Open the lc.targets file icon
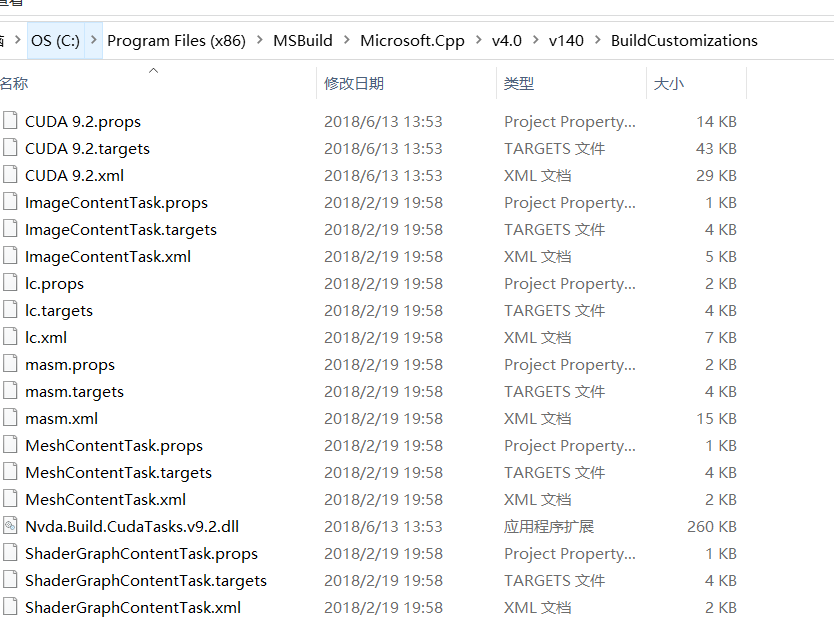The height and width of the screenshot is (634, 834). coord(13,310)
